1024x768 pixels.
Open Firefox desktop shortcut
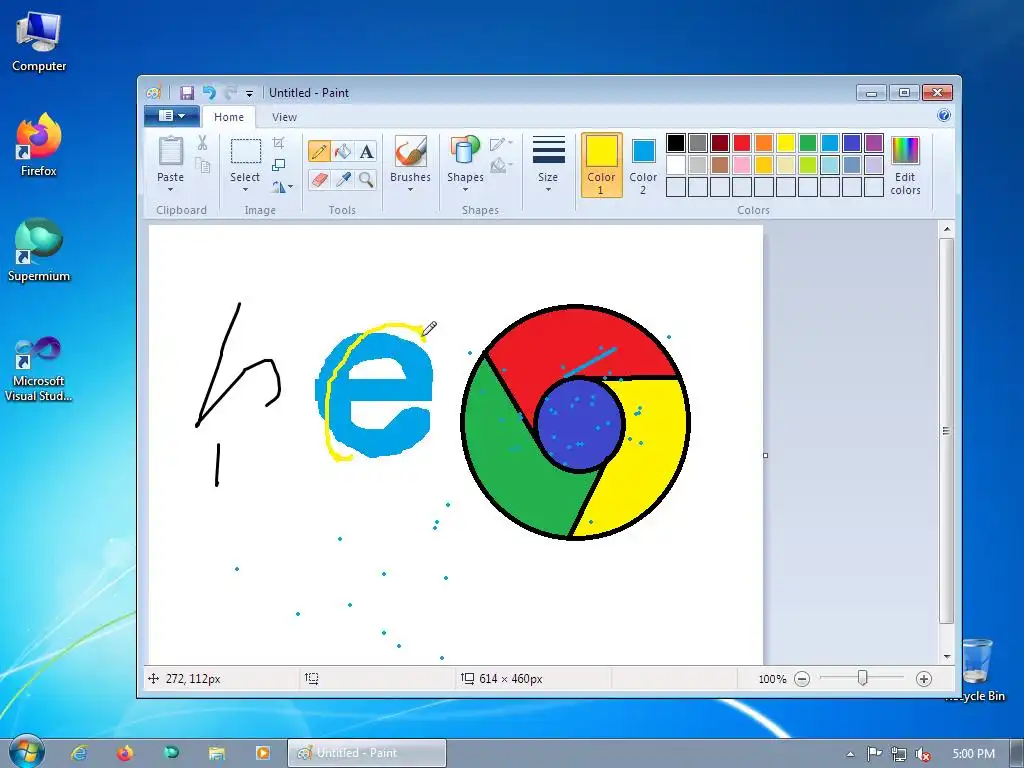tap(39, 144)
